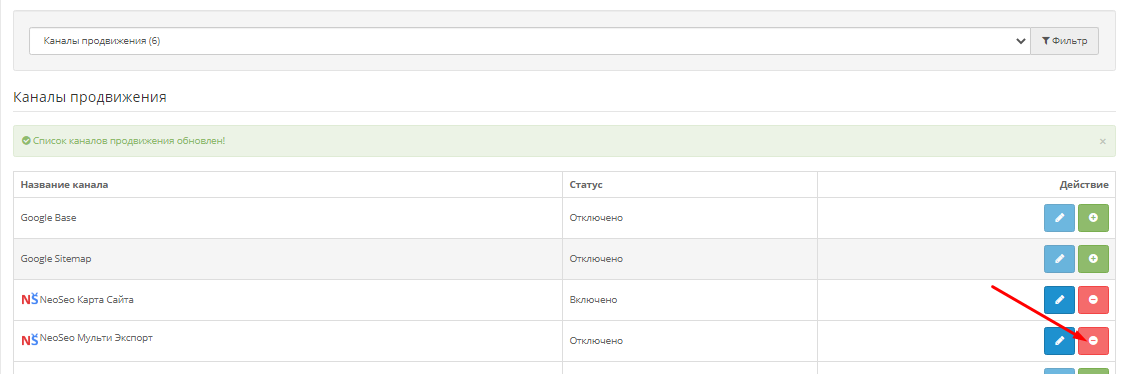
Task: Uninstall NeoSeo Мульти Экспорт with red minus
Action: pos(1093,341)
